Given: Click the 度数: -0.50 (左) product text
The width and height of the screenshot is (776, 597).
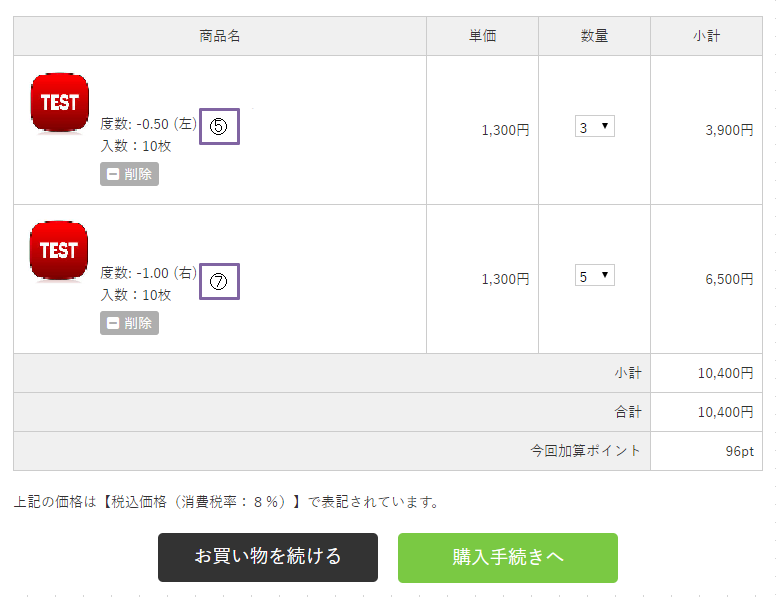Looking at the screenshot, I should coord(148,125).
